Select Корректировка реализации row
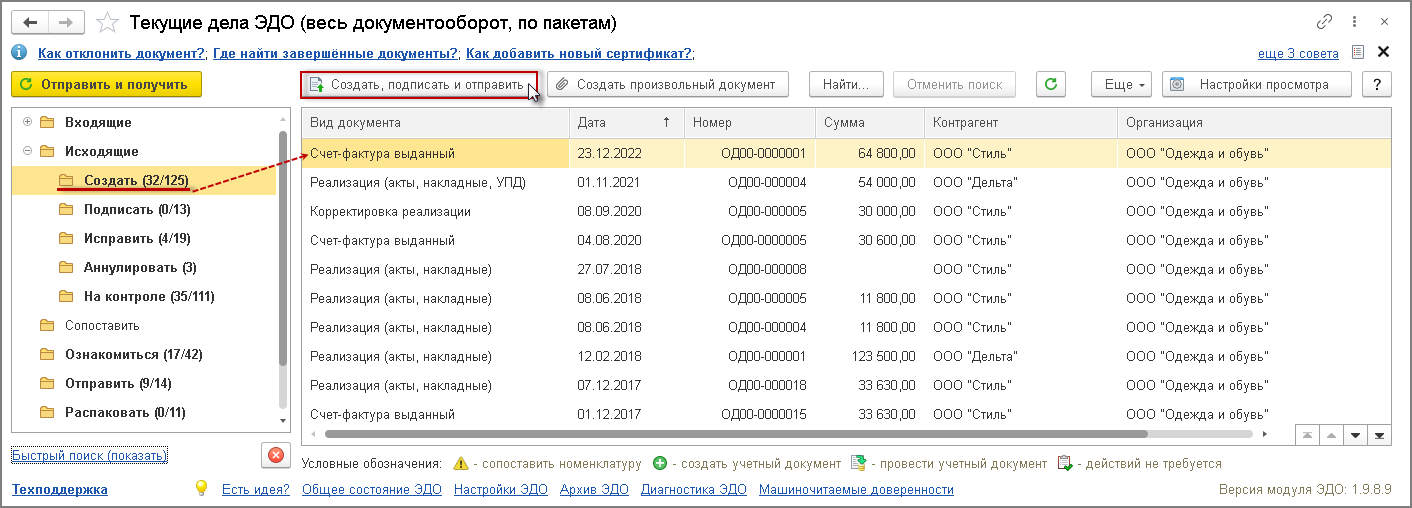 click(x=846, y=211)
